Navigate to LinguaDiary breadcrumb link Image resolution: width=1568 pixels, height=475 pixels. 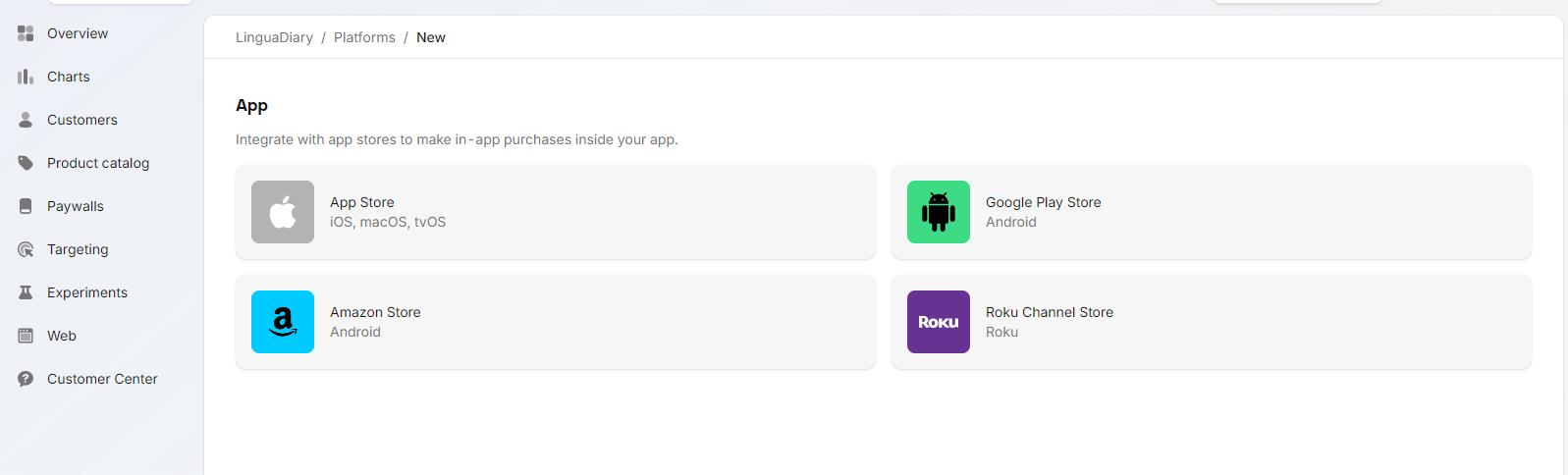(274, 37)
